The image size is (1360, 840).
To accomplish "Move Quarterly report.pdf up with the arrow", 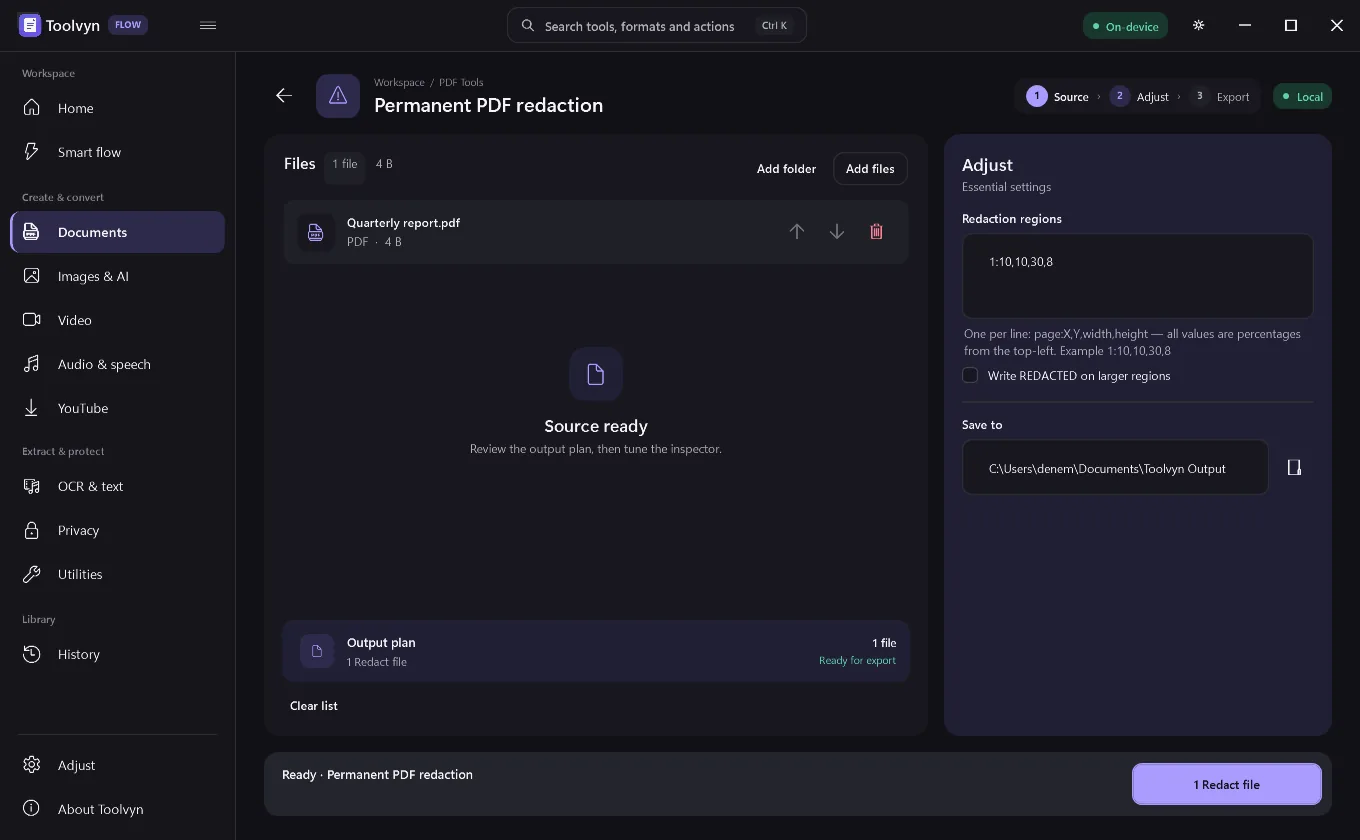I will 797,231.
